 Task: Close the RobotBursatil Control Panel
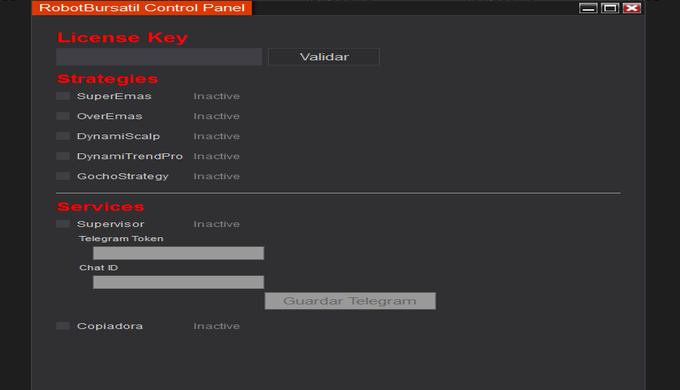point(632,8)
